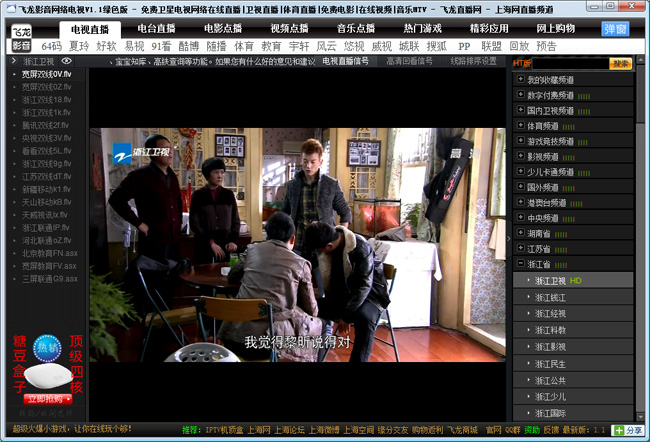Image resolution: width=650 pixels, height=442 pixels.
Task: Collapse the side panel using the splitter arrow
Action: 509,238
